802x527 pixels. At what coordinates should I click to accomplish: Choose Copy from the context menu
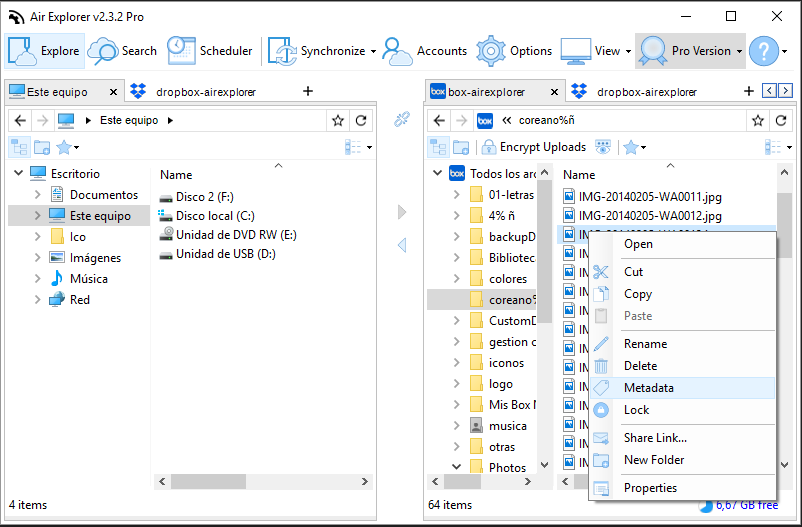(x=682, y=294)
